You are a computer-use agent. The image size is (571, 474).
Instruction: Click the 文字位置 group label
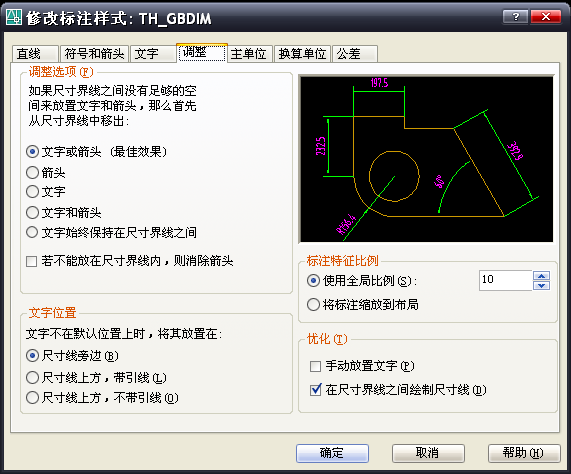coord(52,313)
